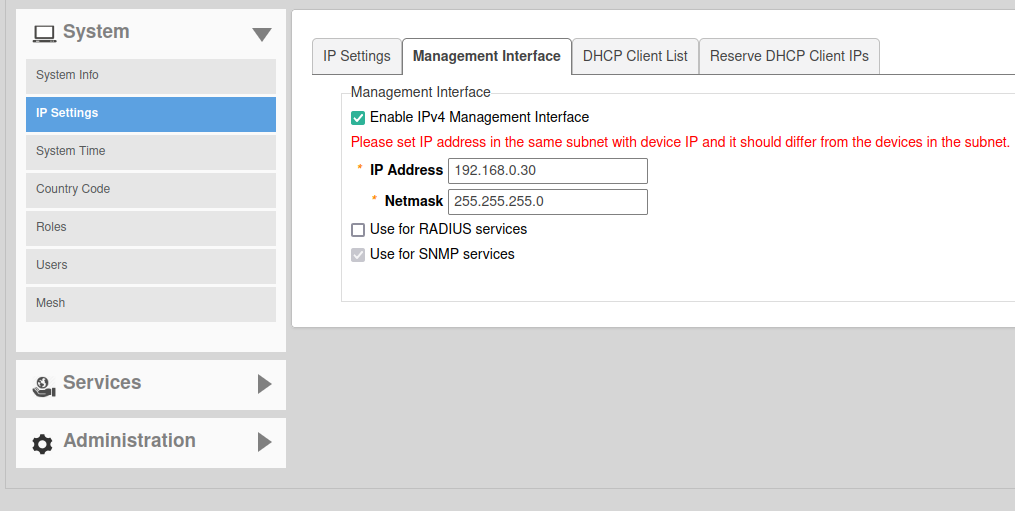
Task: Open the Users page
Action: [151, 266]
